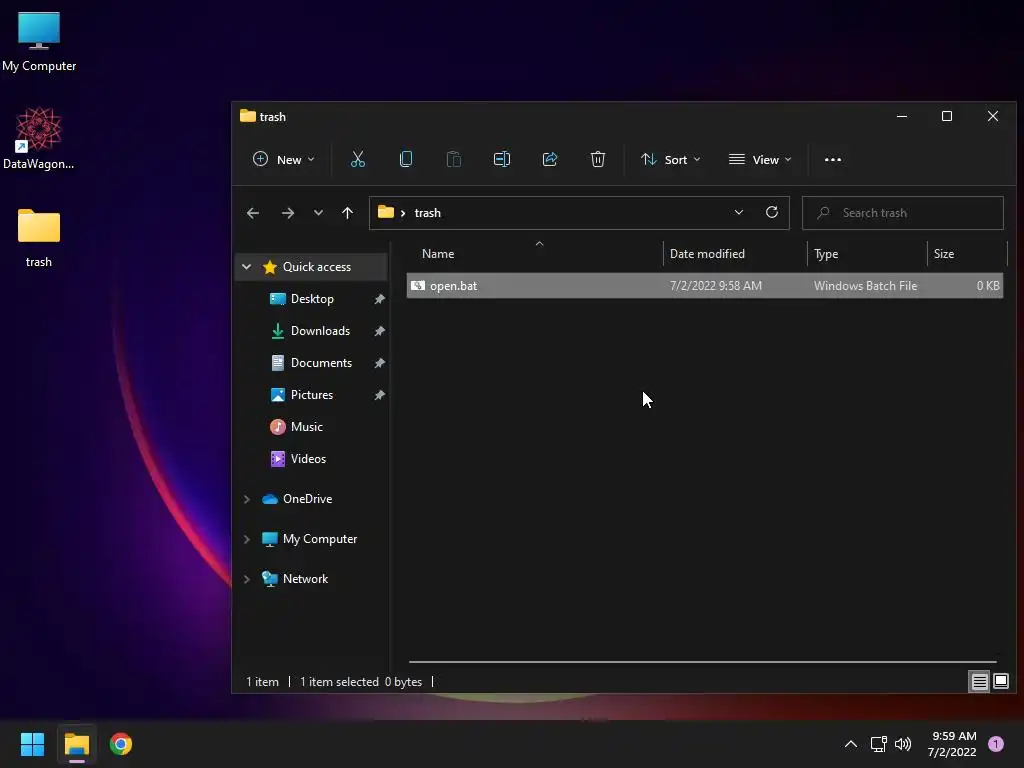The width and height of the screenshot is (1024, 768).
Task: Open Start menu from taskbar
Action: pyautogui.click(x=32, y=744)
